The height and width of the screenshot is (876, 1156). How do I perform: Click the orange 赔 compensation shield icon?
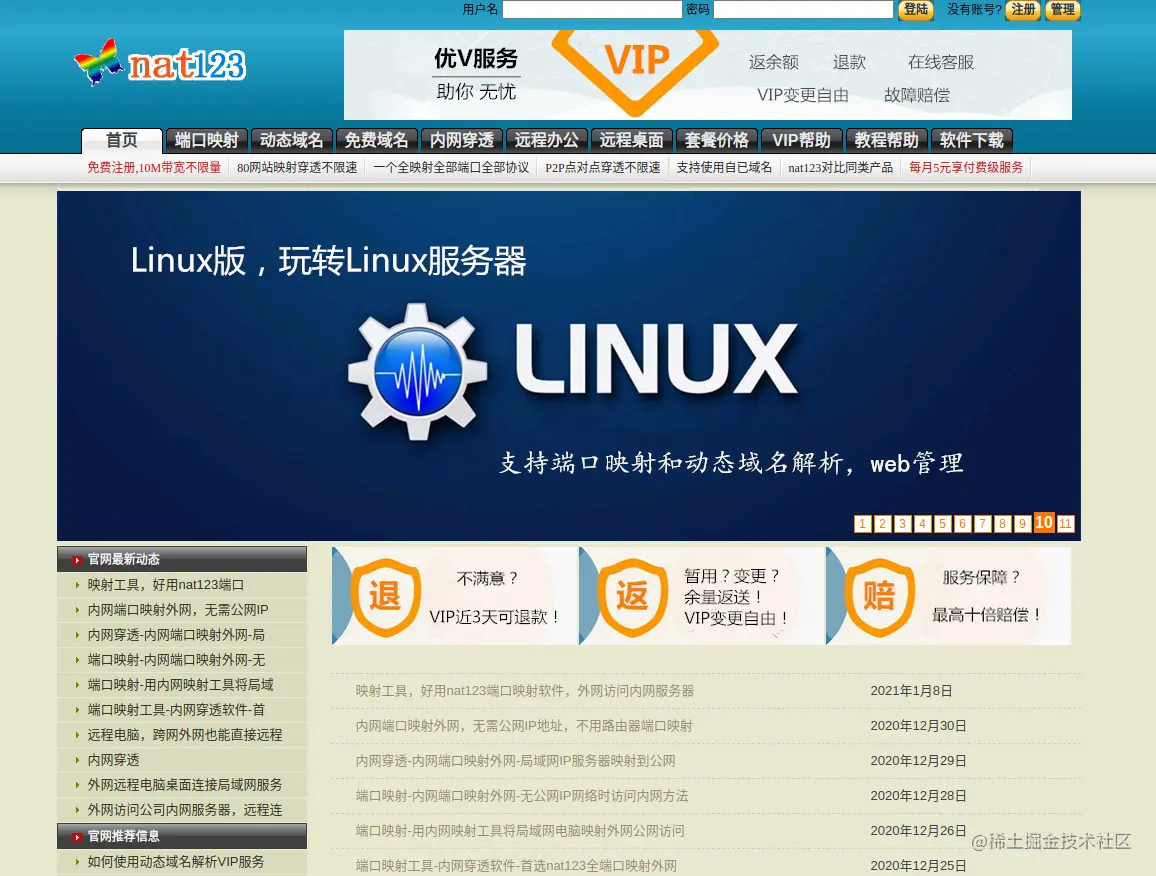tap(879, 597)
